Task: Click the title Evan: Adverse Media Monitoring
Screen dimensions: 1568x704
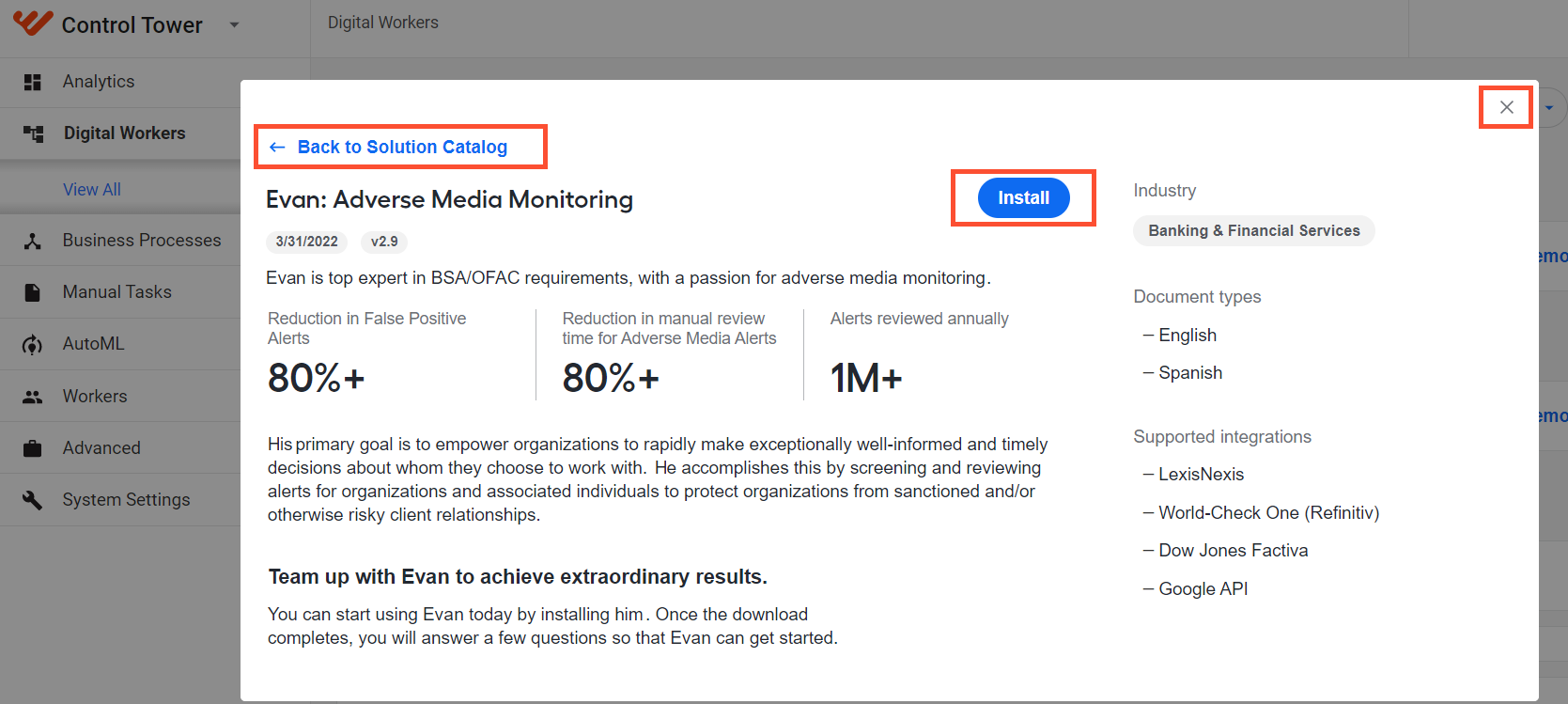Action: 449,199
